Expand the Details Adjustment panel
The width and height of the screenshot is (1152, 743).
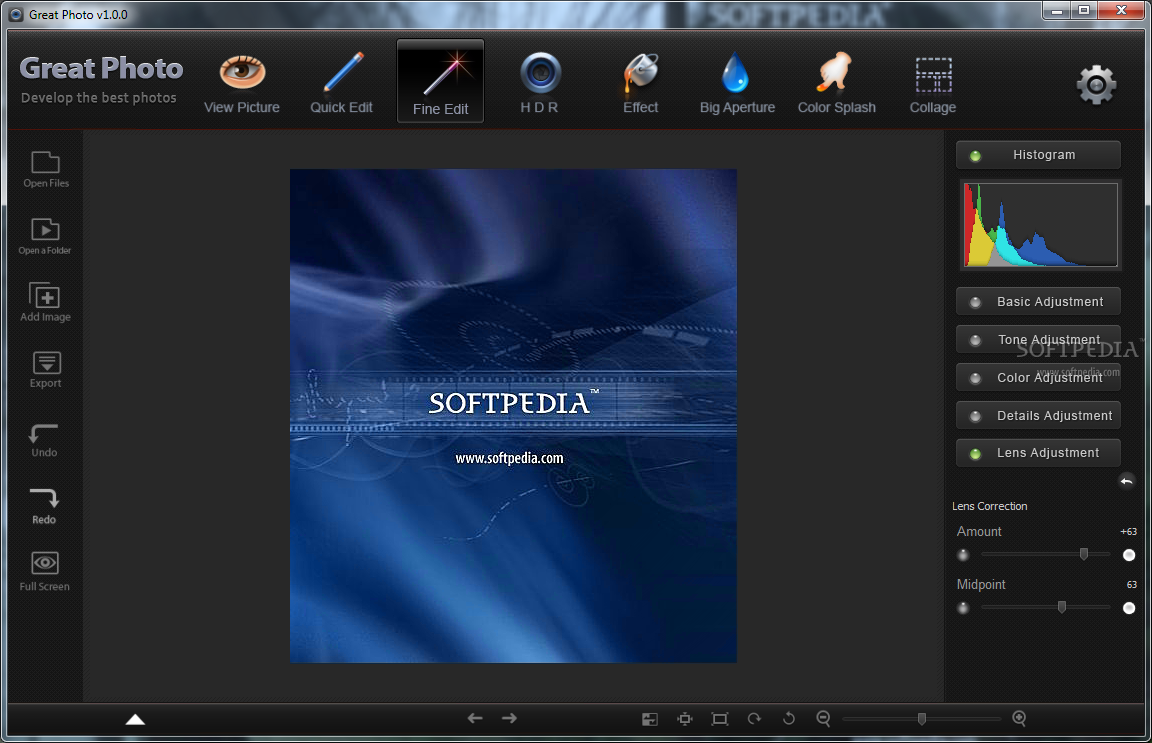point(1038,415)
